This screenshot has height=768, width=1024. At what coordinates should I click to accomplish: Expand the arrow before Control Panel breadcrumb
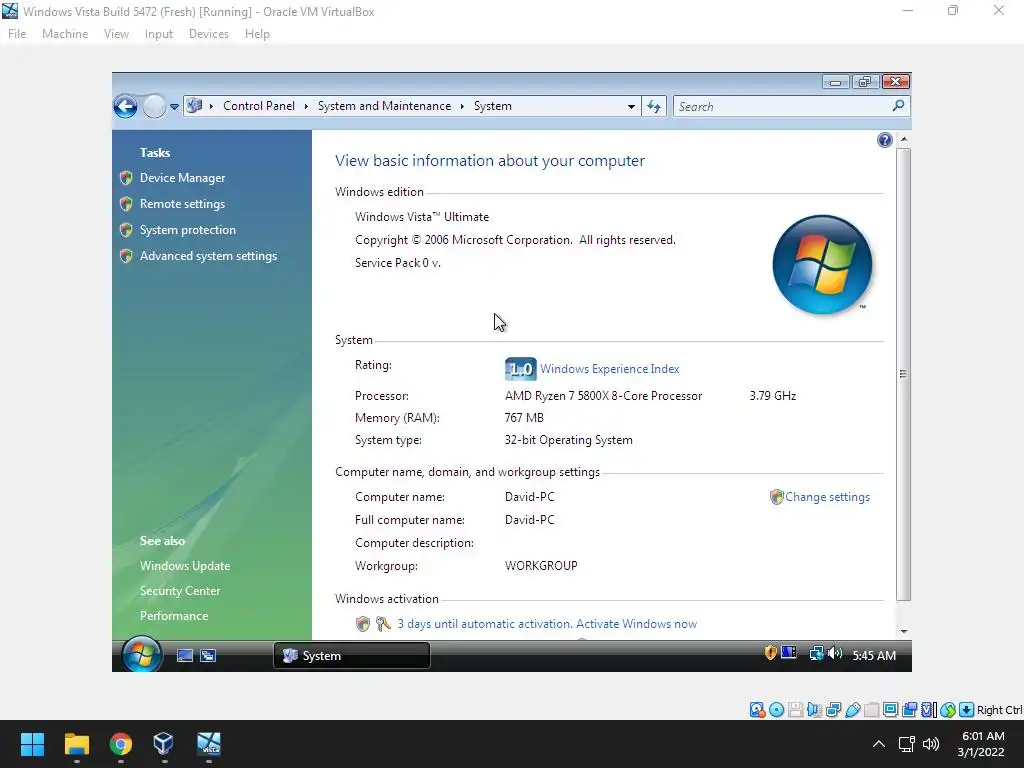click(211, 106)
